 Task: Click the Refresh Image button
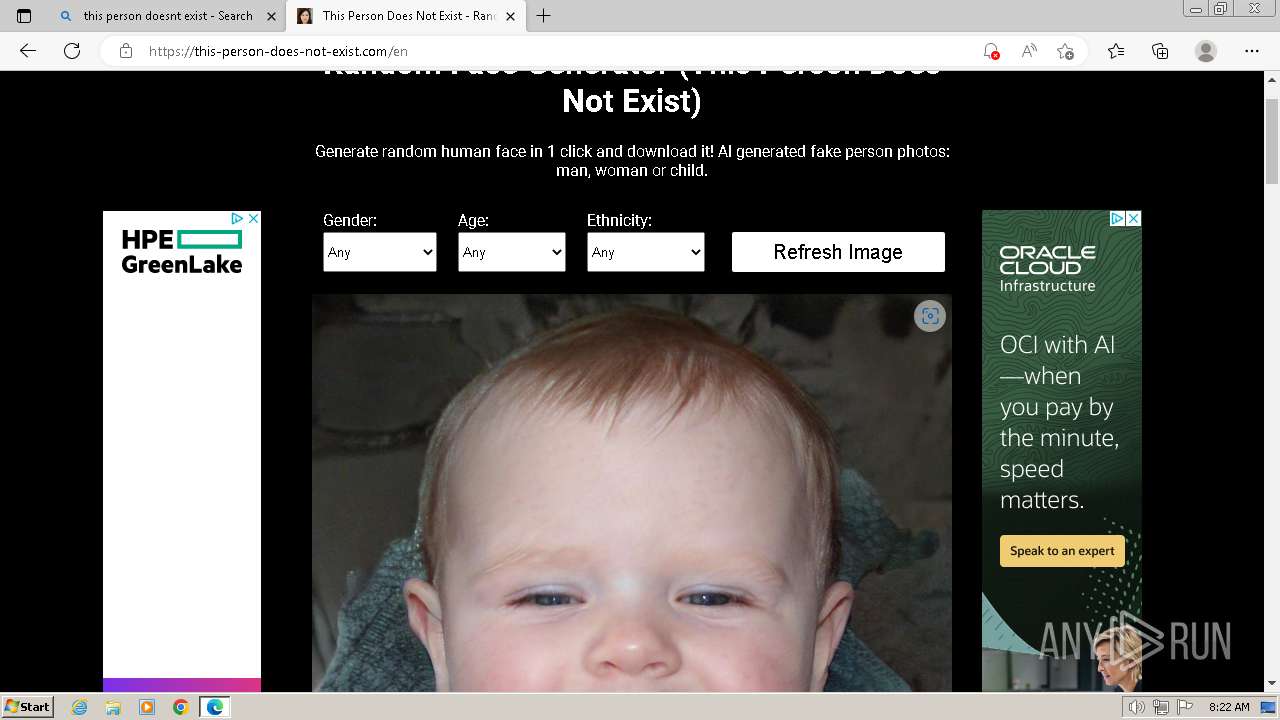click(838, 252)
